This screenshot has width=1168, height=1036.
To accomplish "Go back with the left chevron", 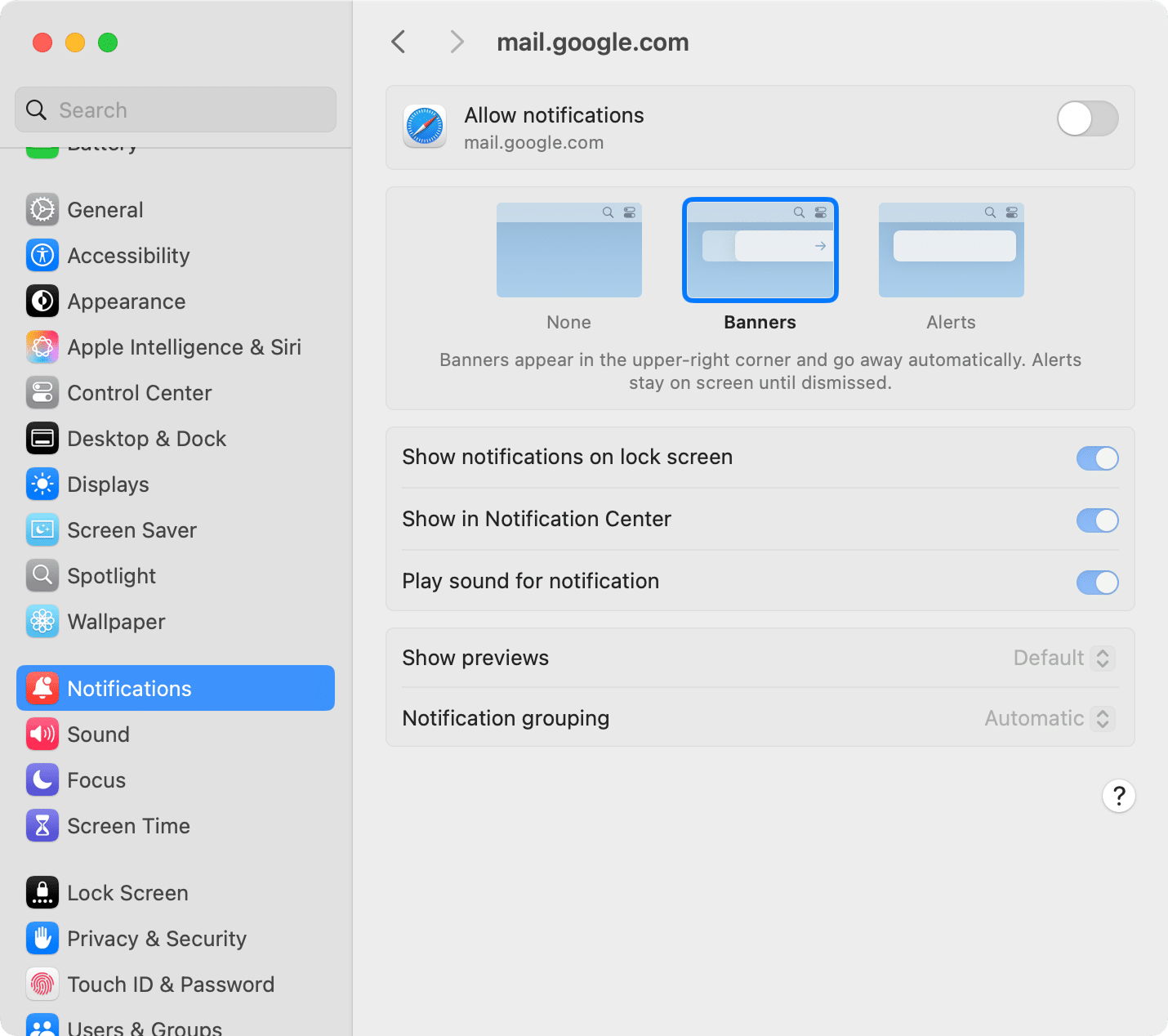I will pos(399,42).
